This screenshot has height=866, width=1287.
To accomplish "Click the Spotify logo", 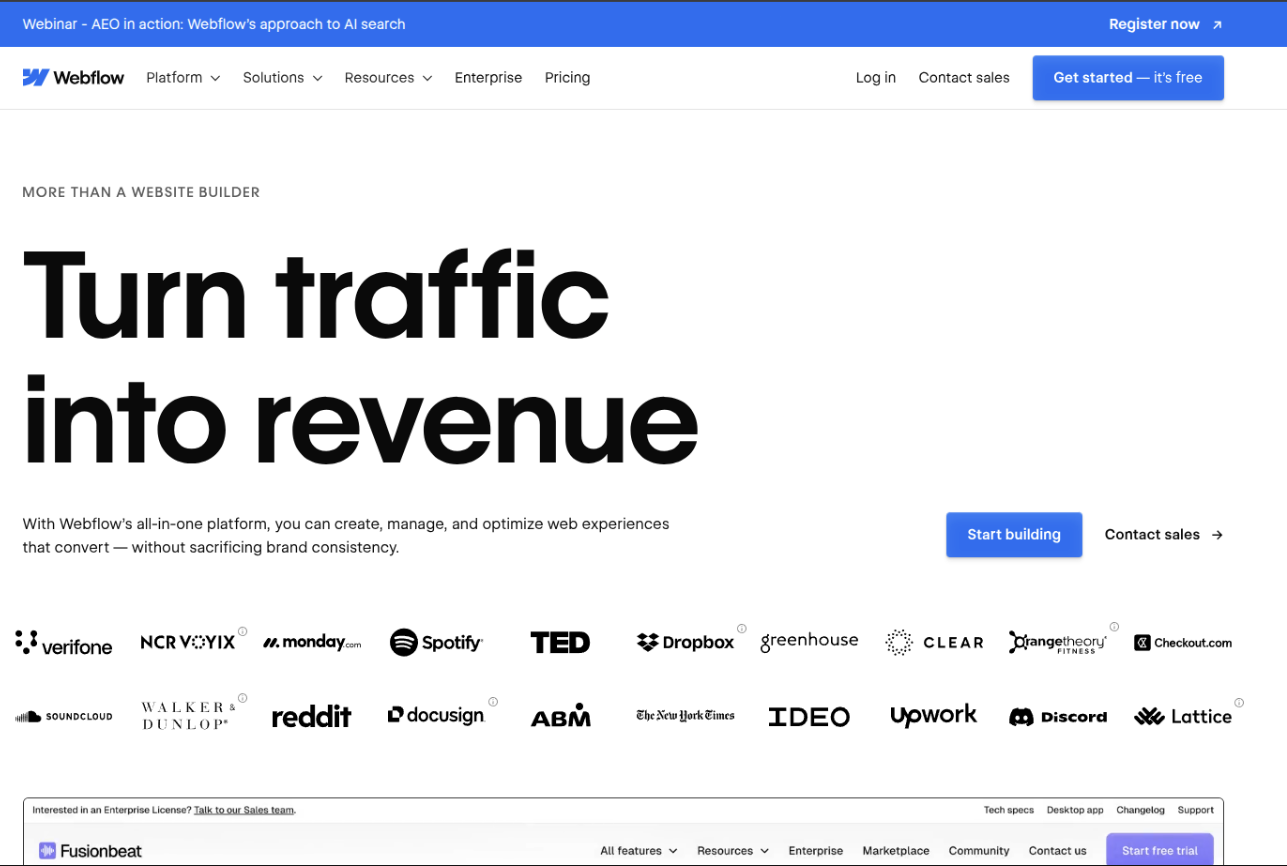I will tap(436, 642).
